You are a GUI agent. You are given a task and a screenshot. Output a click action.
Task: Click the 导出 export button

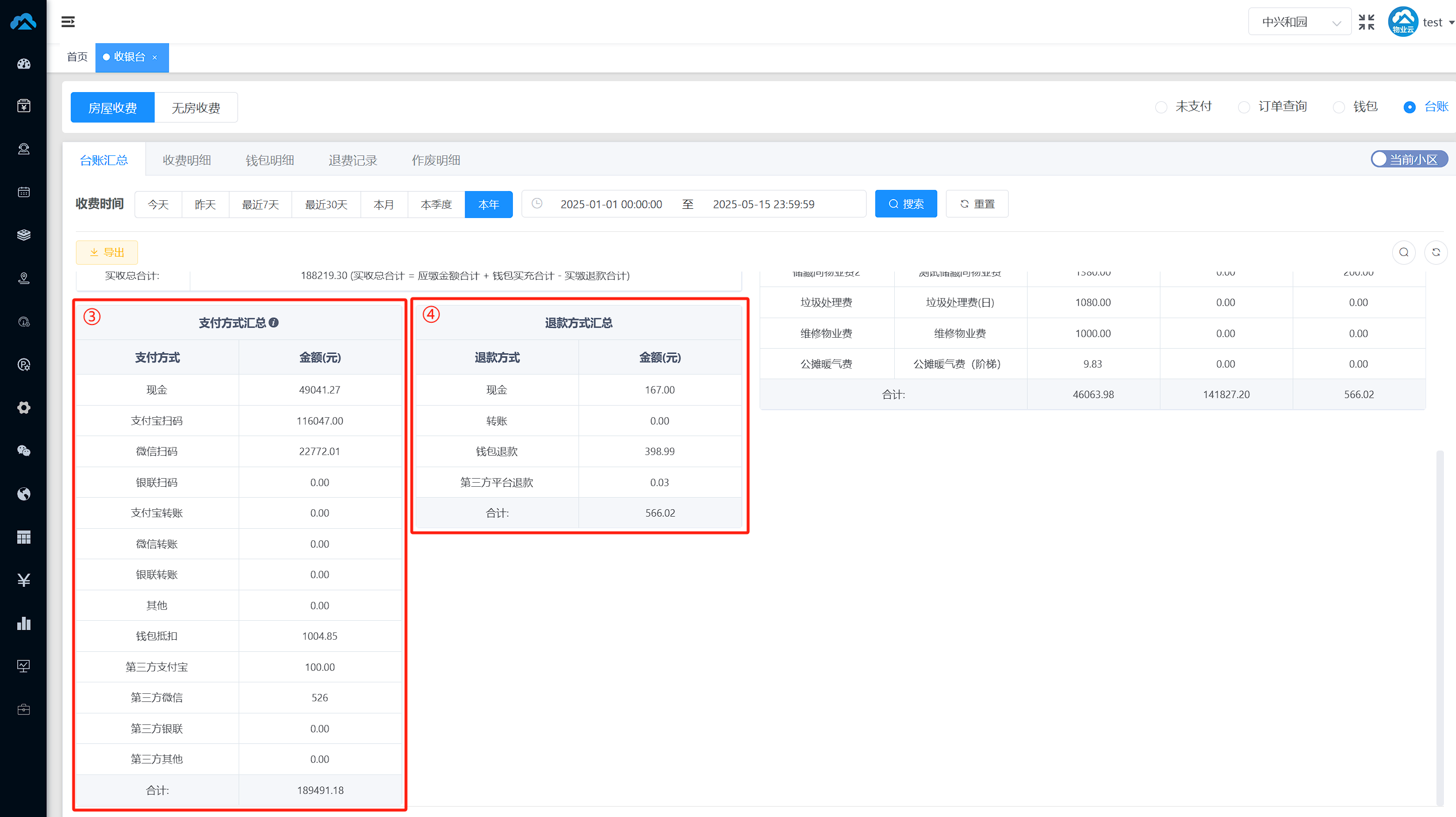click(x=107, y=252)
